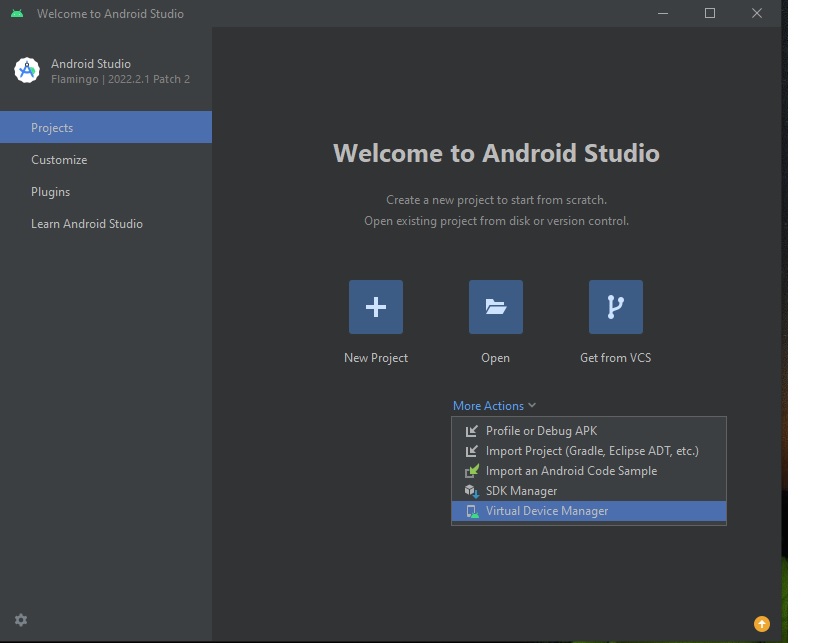Collapse the More Actions dropdown
The image size is (819, 643).
click(x=494, y=406)
